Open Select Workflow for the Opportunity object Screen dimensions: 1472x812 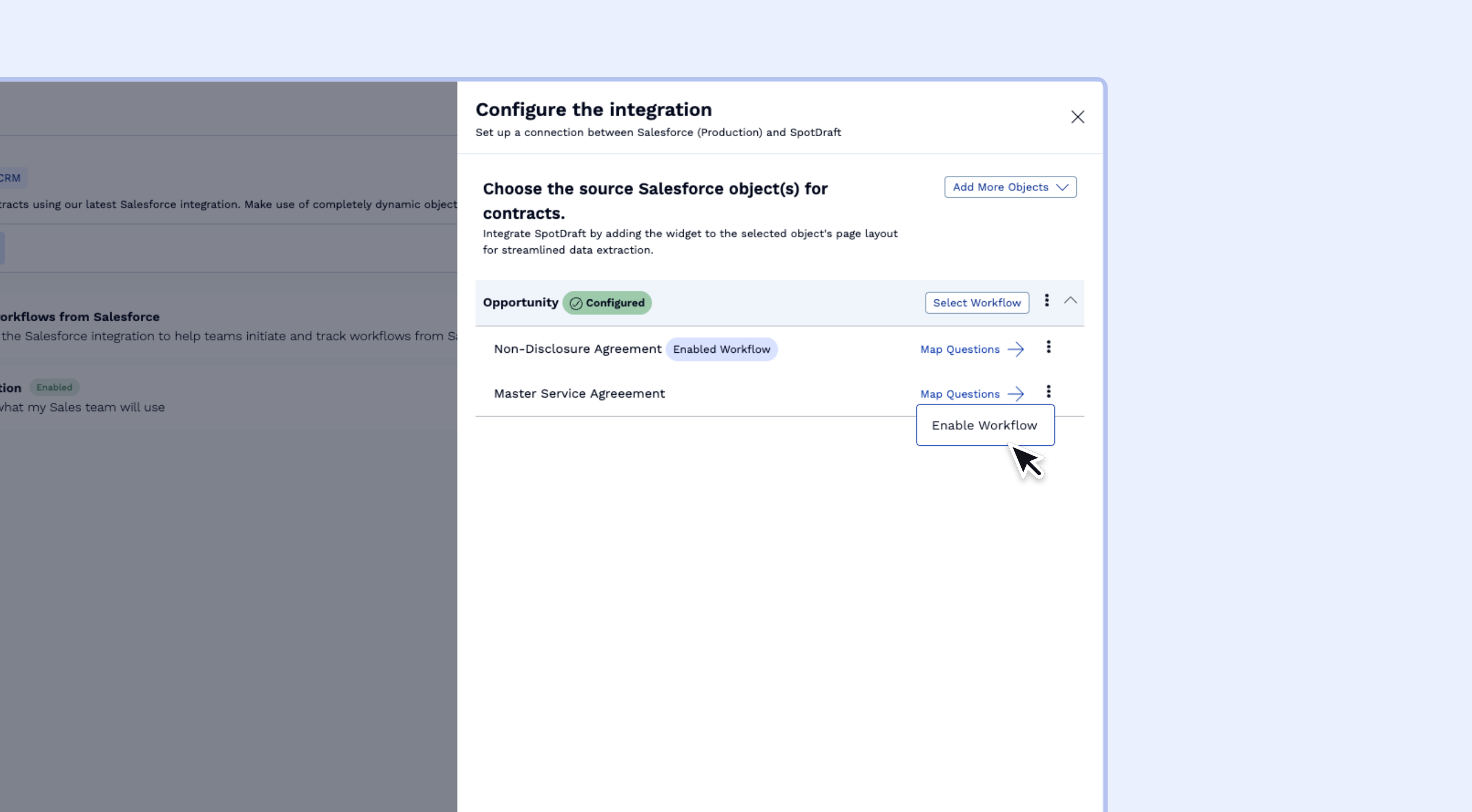(x=976, y=303)
